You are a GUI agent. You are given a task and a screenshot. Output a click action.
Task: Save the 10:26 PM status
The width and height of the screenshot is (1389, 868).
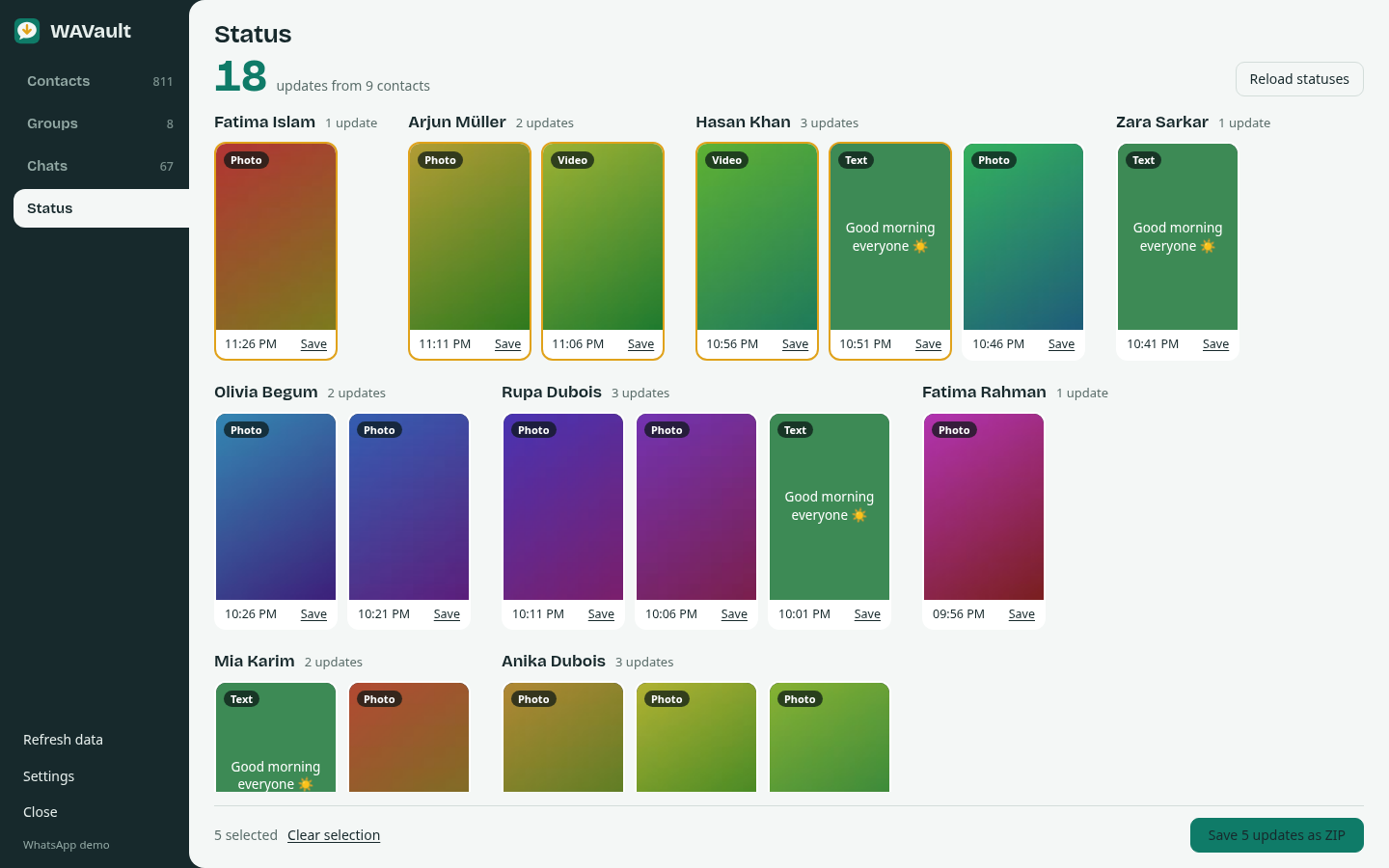pos(313,614)
